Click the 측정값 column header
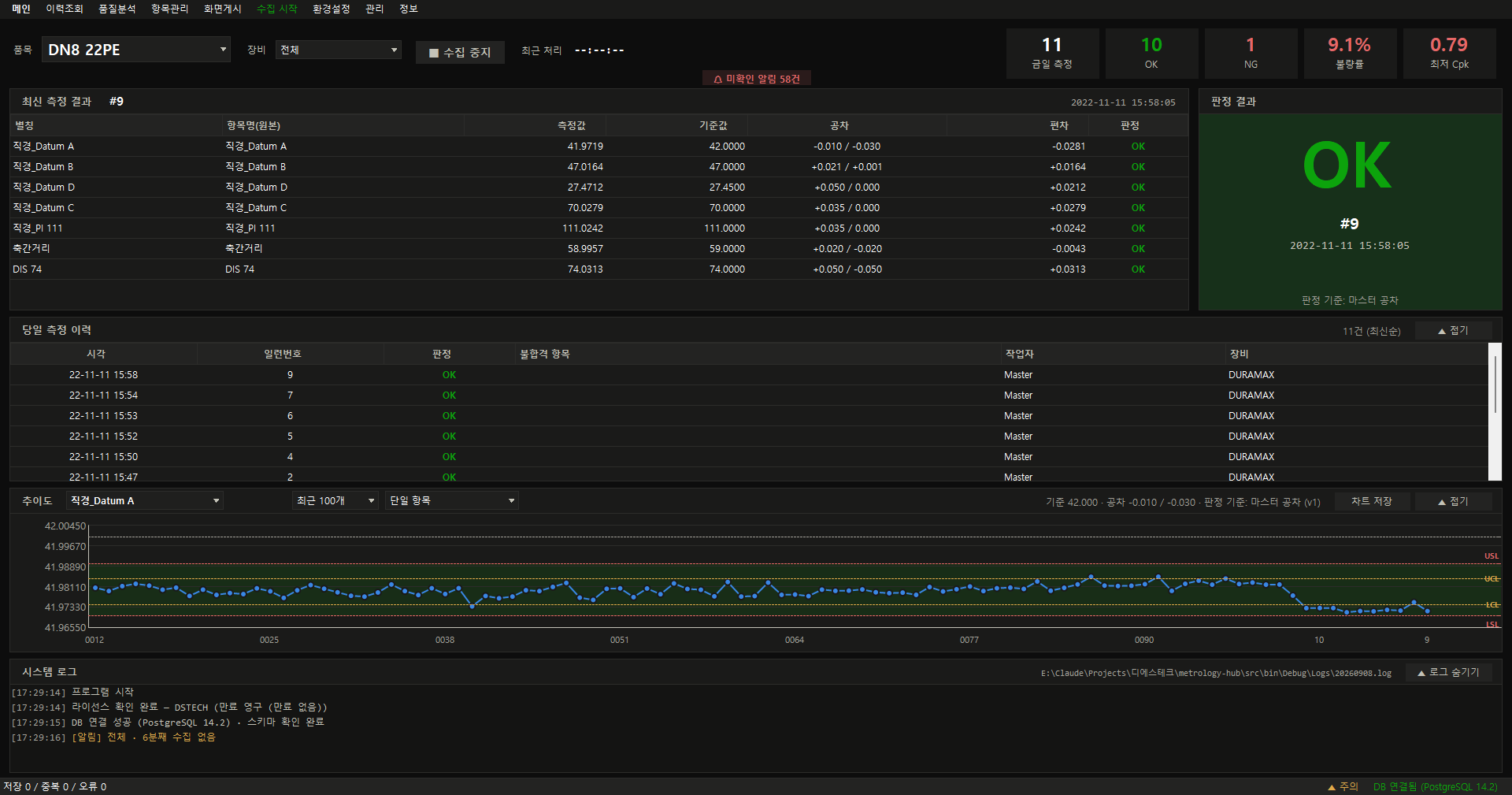Image resolution: width=1512 pixels, height=795 pixels. pyautogui.click(x=535, y=126)
